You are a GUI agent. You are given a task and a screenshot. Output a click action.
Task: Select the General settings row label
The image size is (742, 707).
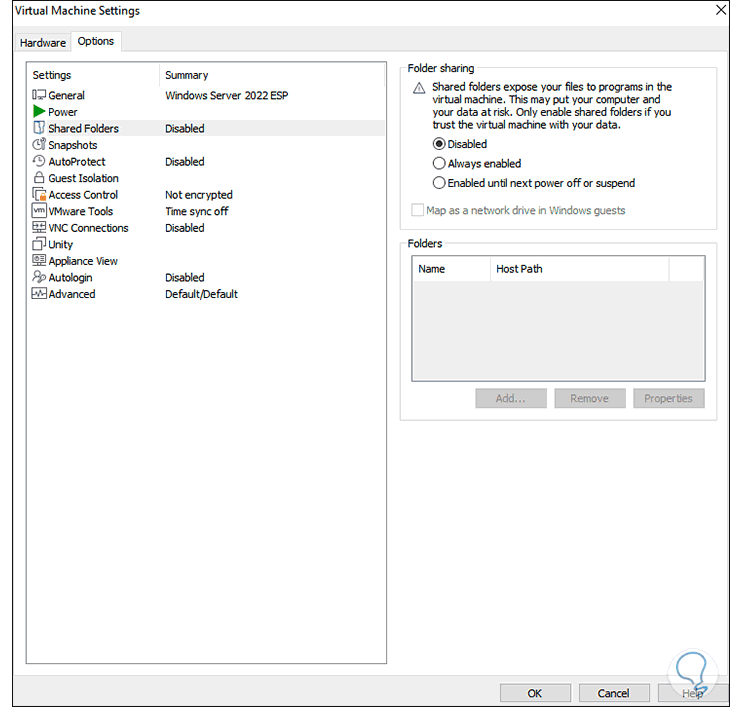(x=67, y=95)
